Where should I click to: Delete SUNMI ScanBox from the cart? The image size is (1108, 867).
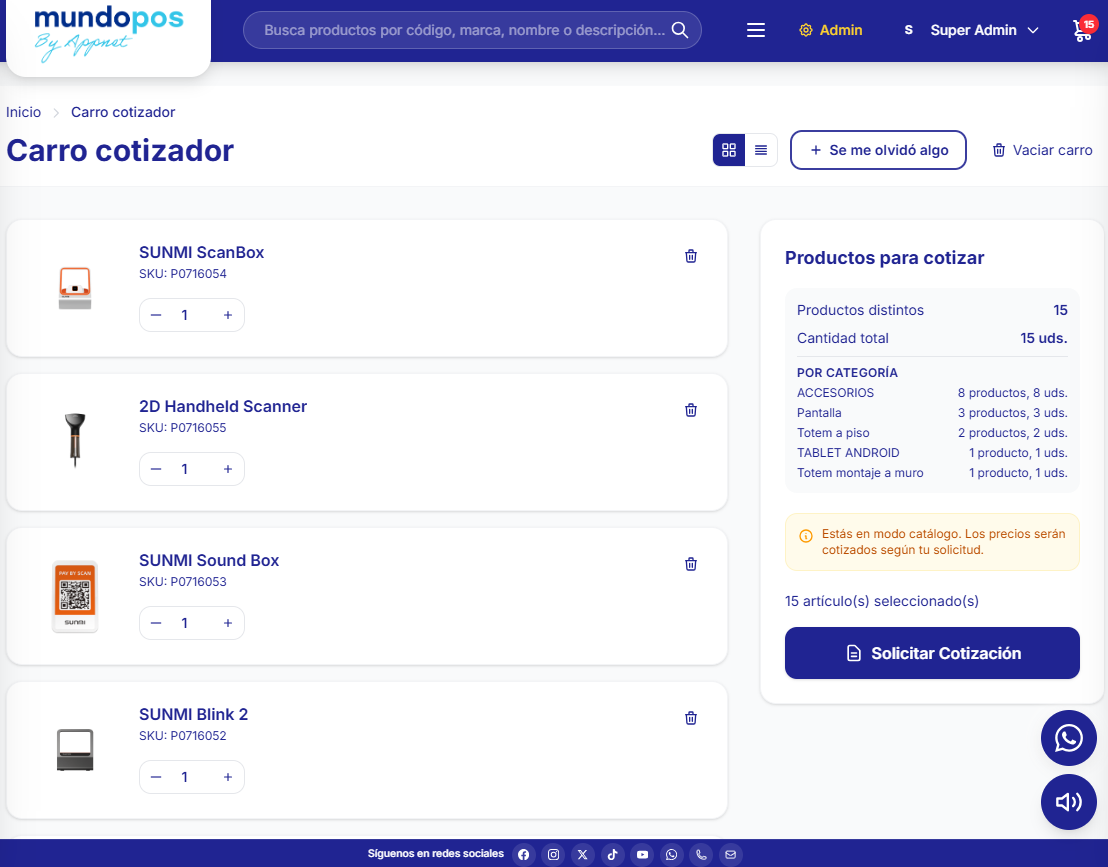coord(691,256)
